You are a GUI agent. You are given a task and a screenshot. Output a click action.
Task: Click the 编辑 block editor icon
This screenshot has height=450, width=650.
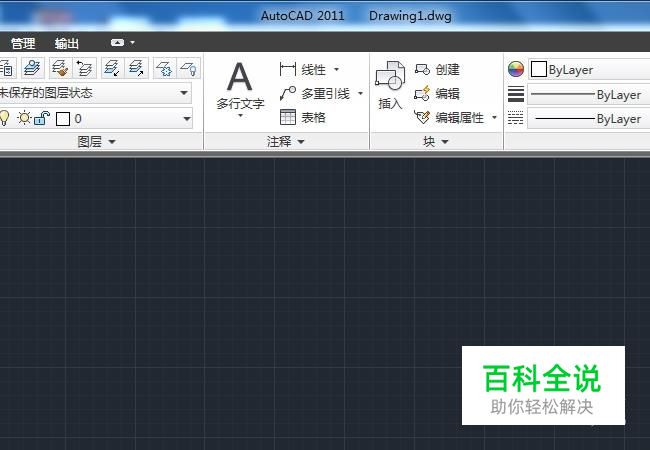pyautogui.click(x=422, y=94)
